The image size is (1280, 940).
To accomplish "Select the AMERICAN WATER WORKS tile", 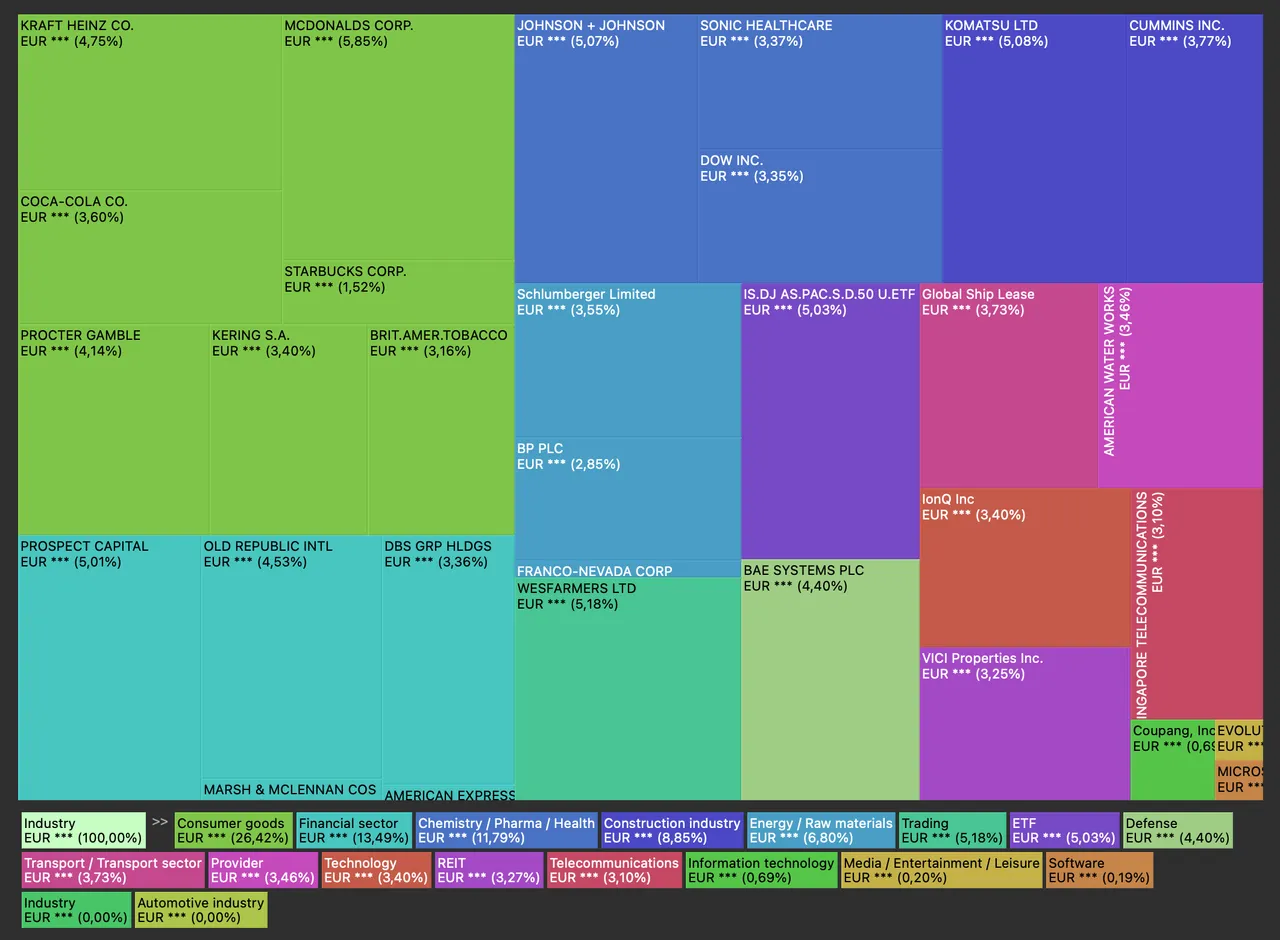I will pos(1180,385).
